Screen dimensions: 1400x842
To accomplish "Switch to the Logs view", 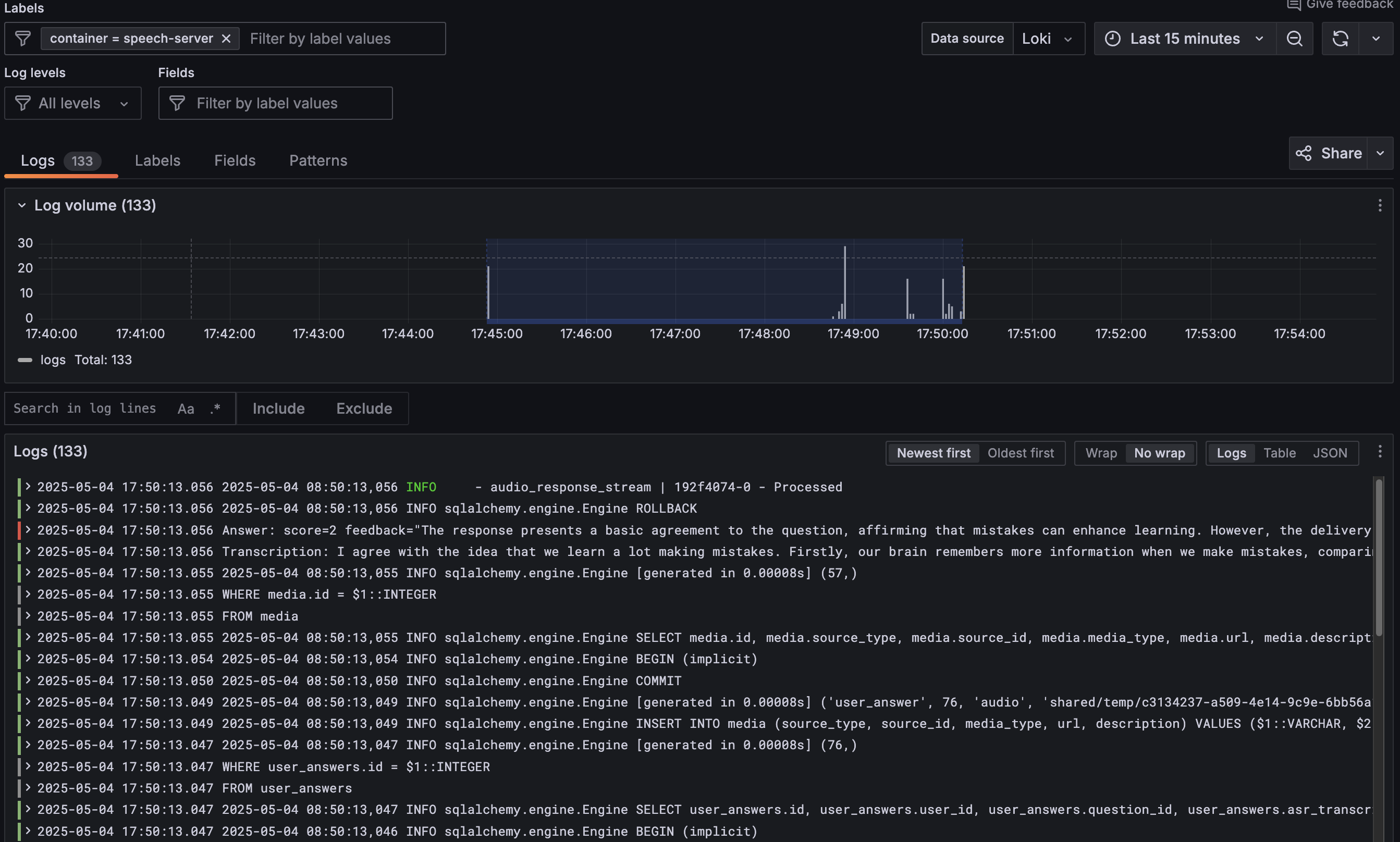I will (1231, 453).
